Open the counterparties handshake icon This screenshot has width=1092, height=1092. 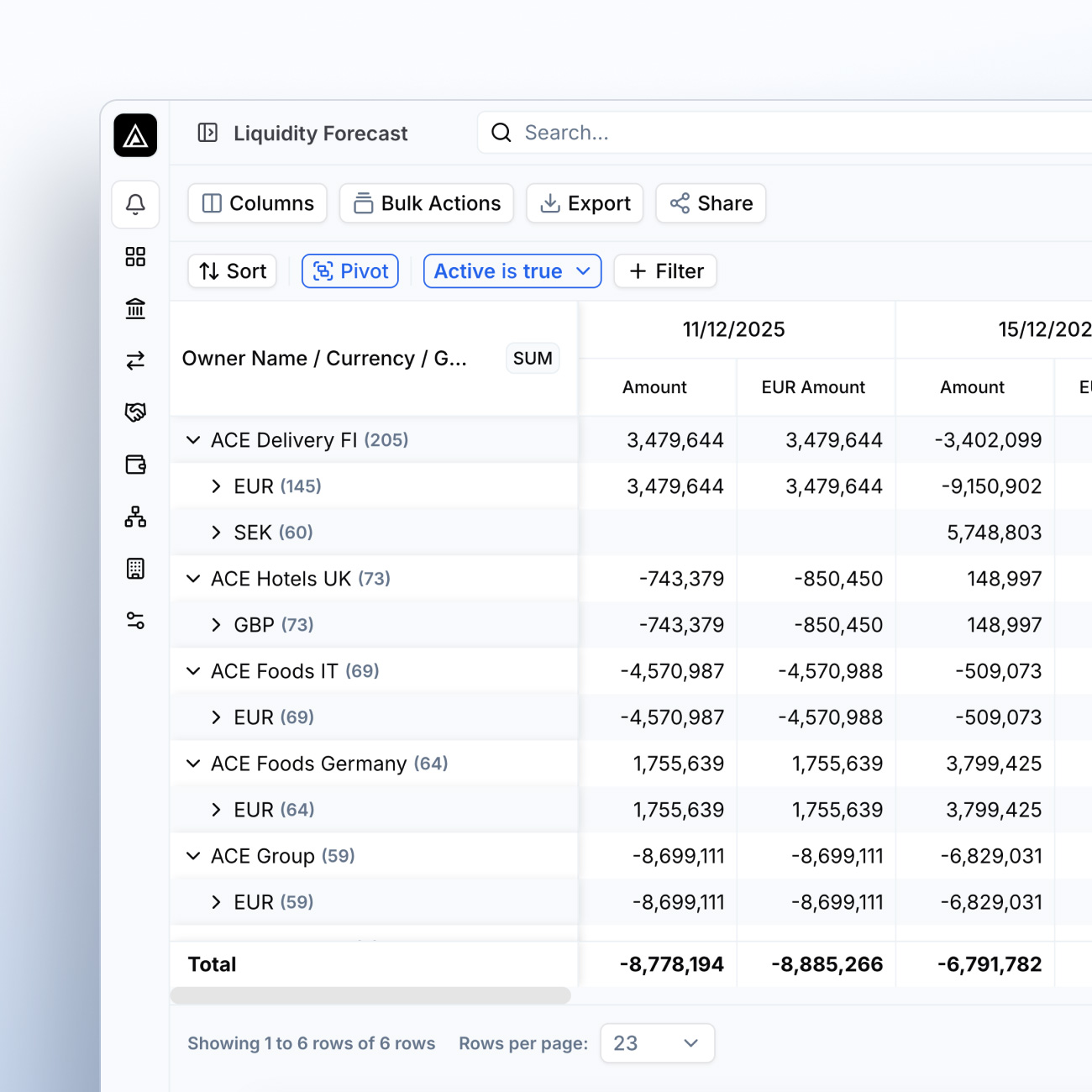tap(135, 412)
